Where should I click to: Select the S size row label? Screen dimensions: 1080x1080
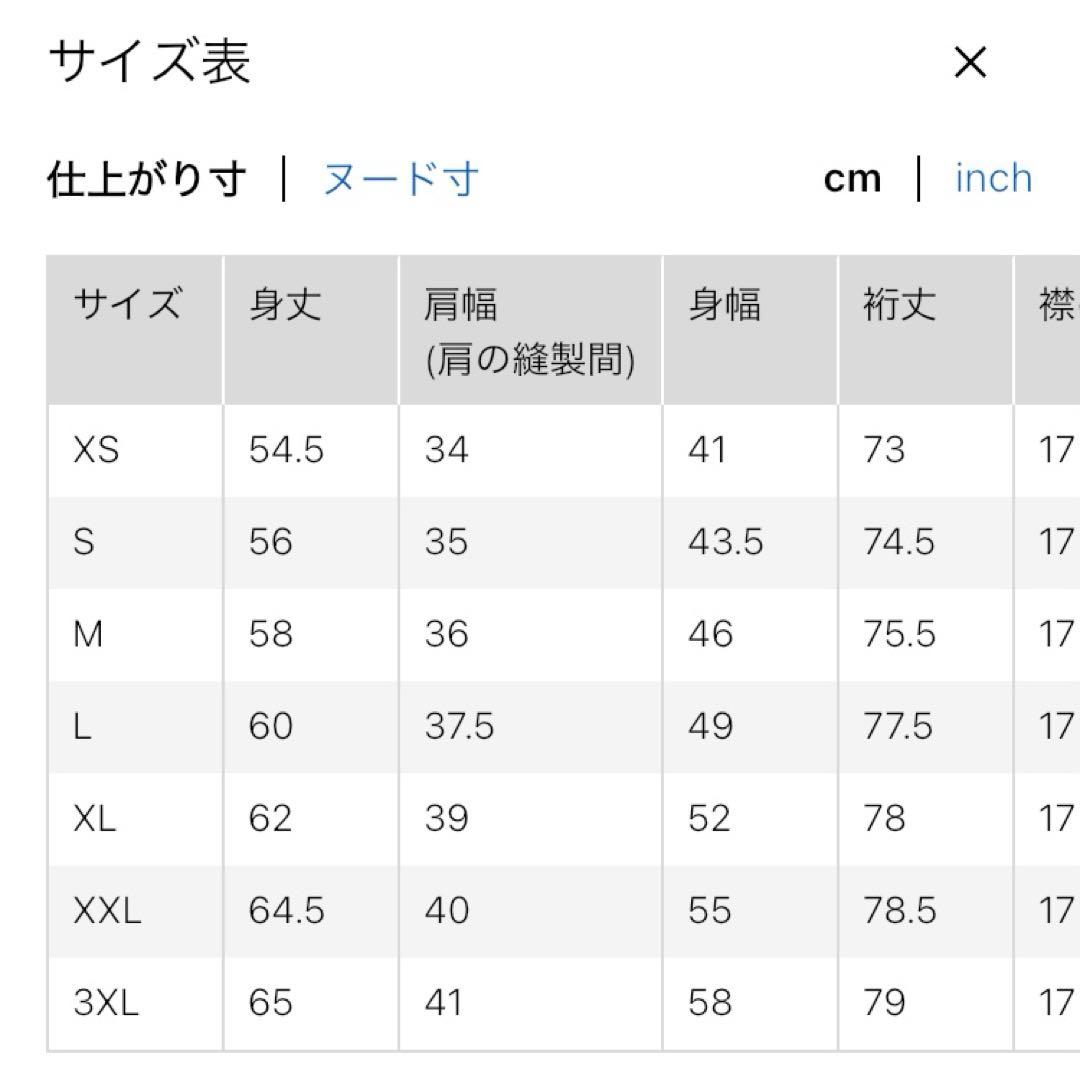pyautogui.click(x=84, y=542)
